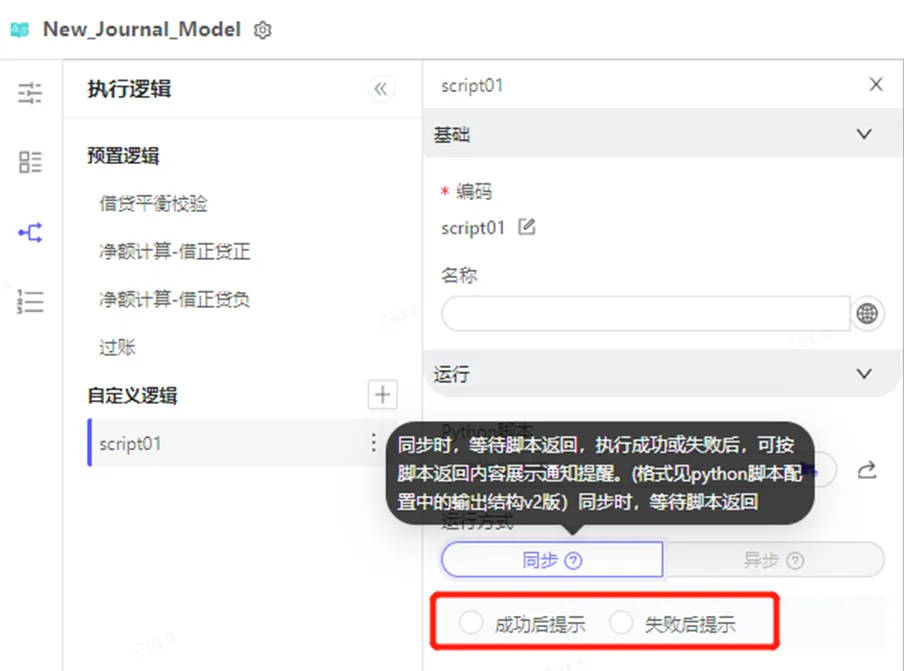Open the list layout icon in sidebar
The height and width of the screenshot is (671, 904).
coord(30,163)
